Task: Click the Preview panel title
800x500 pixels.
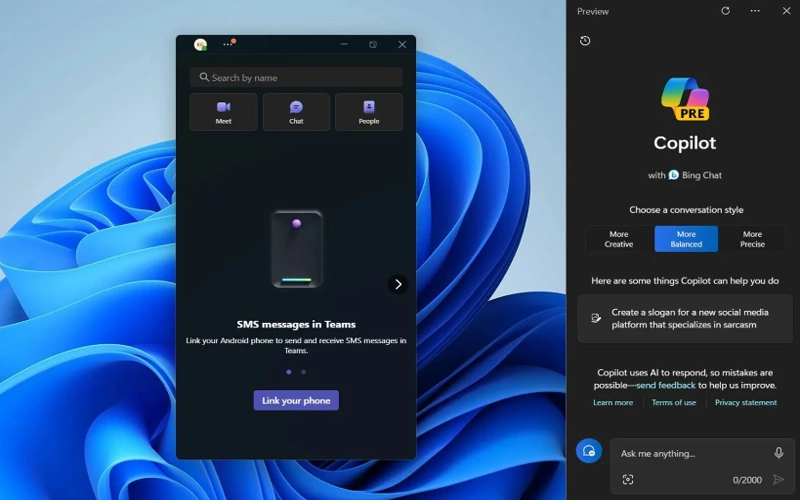Action: pos(593,11)
